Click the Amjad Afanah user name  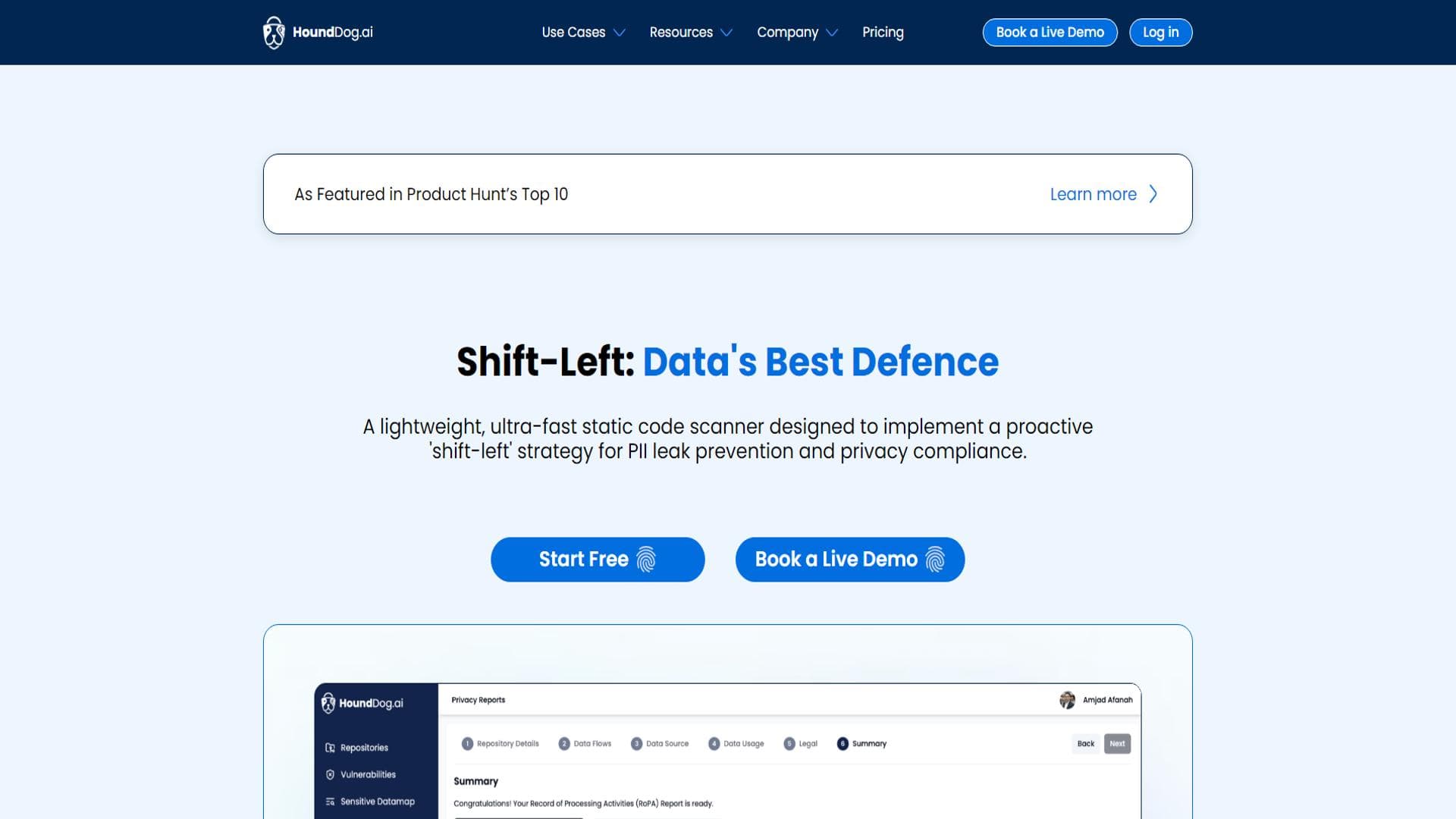point(1107,700)
